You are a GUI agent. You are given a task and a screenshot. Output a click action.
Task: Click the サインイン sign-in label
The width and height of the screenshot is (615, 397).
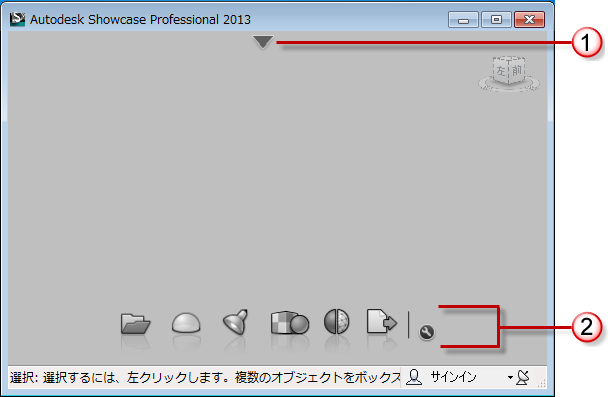point(453,377)
